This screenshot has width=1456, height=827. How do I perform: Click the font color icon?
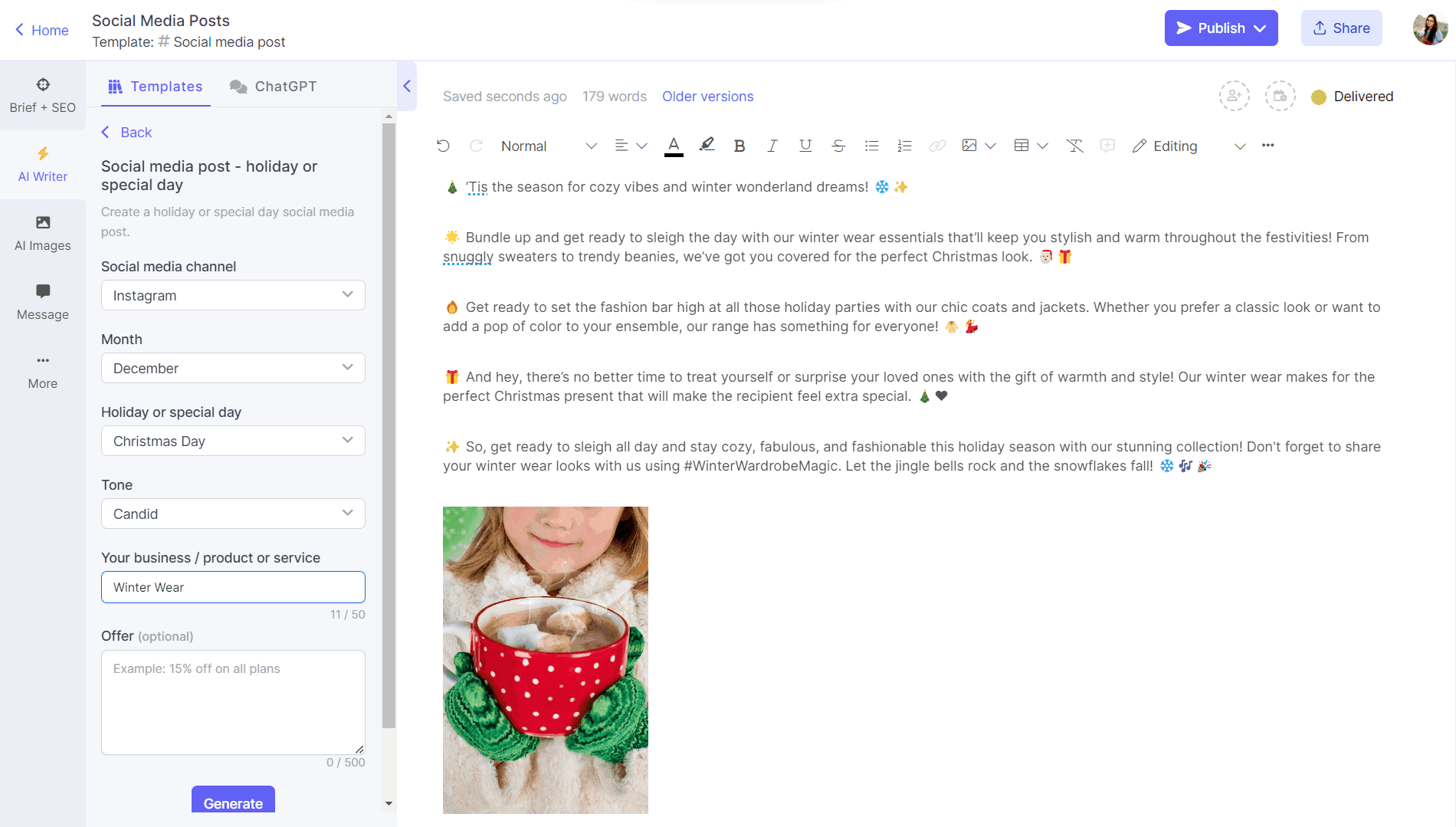coord(674,146)
